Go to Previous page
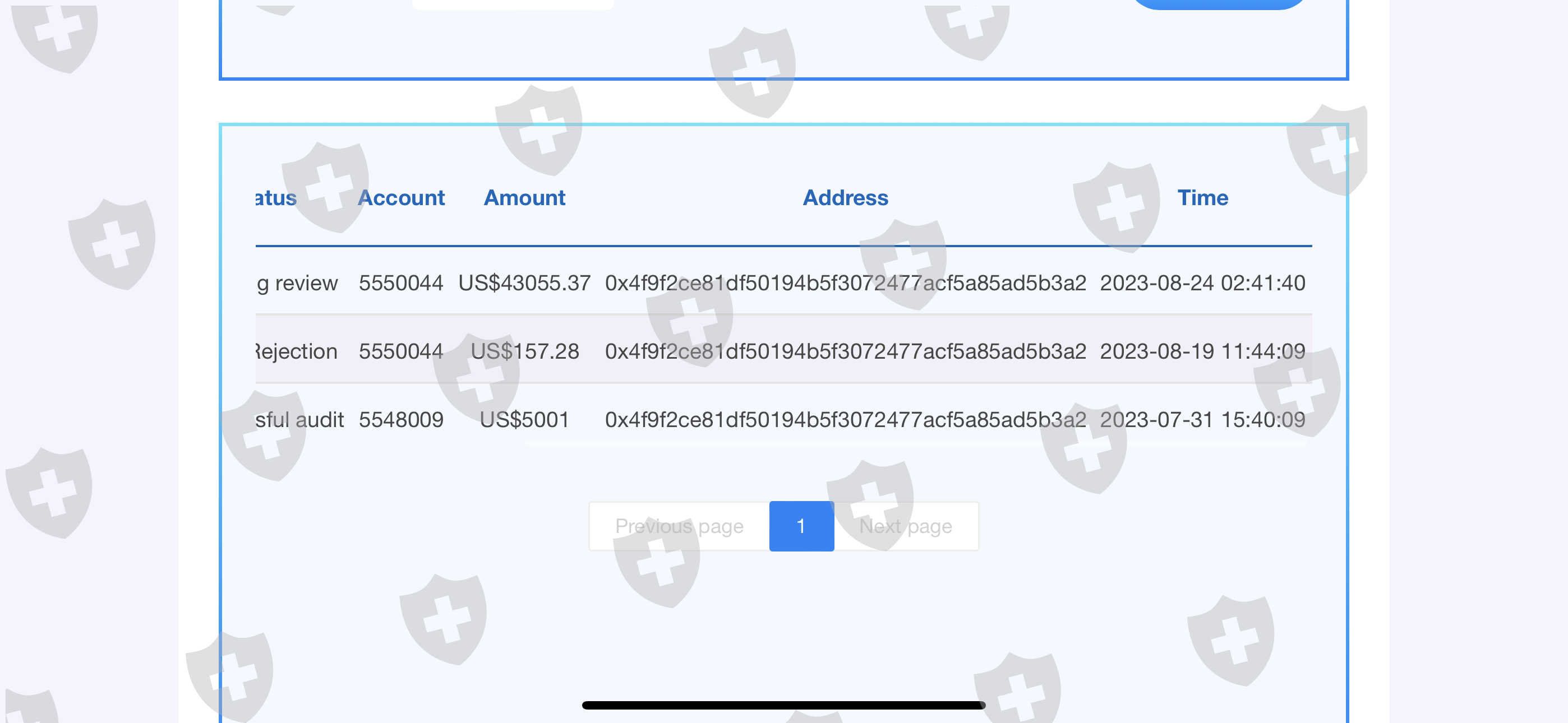Screen dimensions: 1568x723 pyautogui.click(x=679, y=526)
